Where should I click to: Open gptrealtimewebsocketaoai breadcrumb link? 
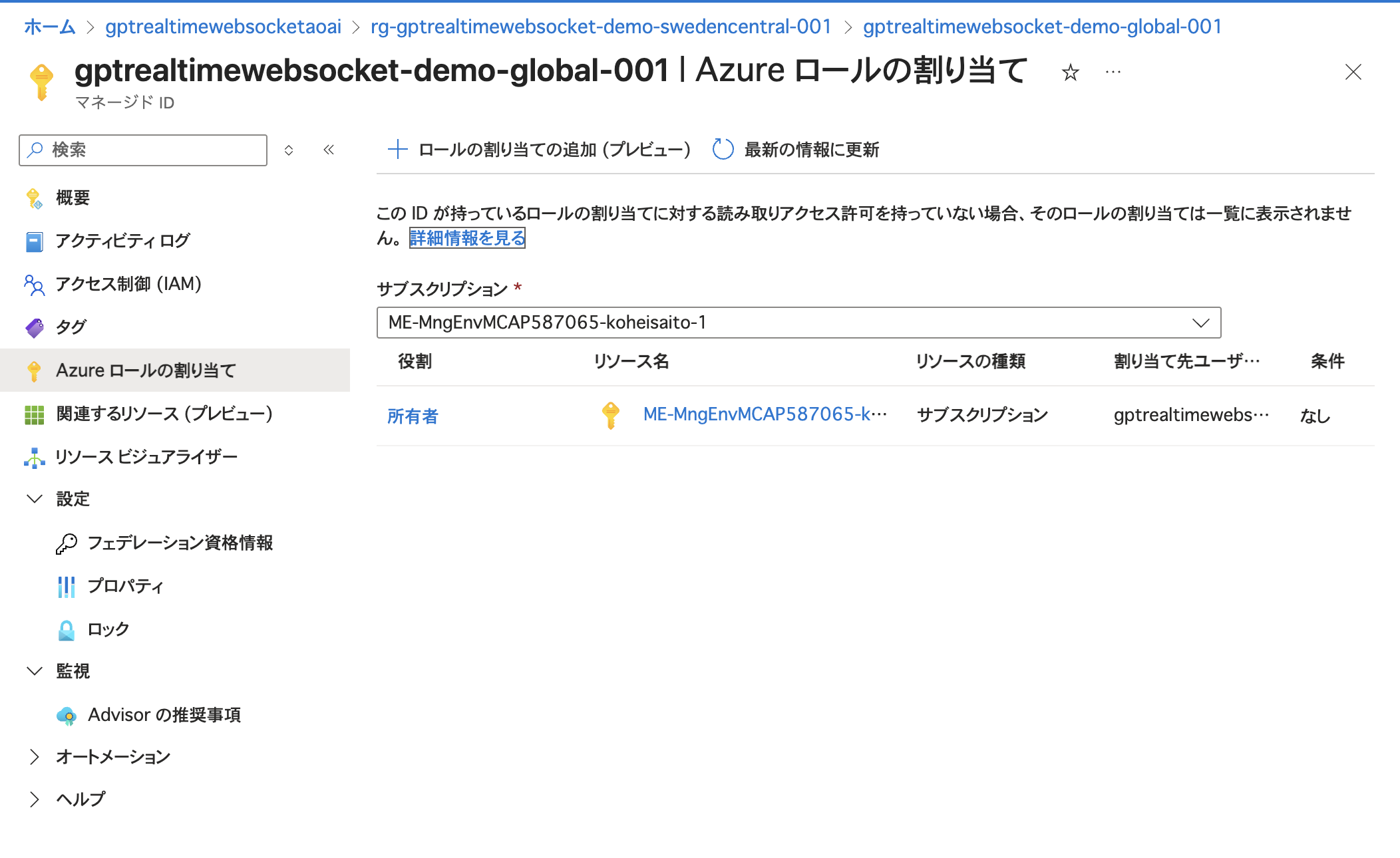click(222, 27)
